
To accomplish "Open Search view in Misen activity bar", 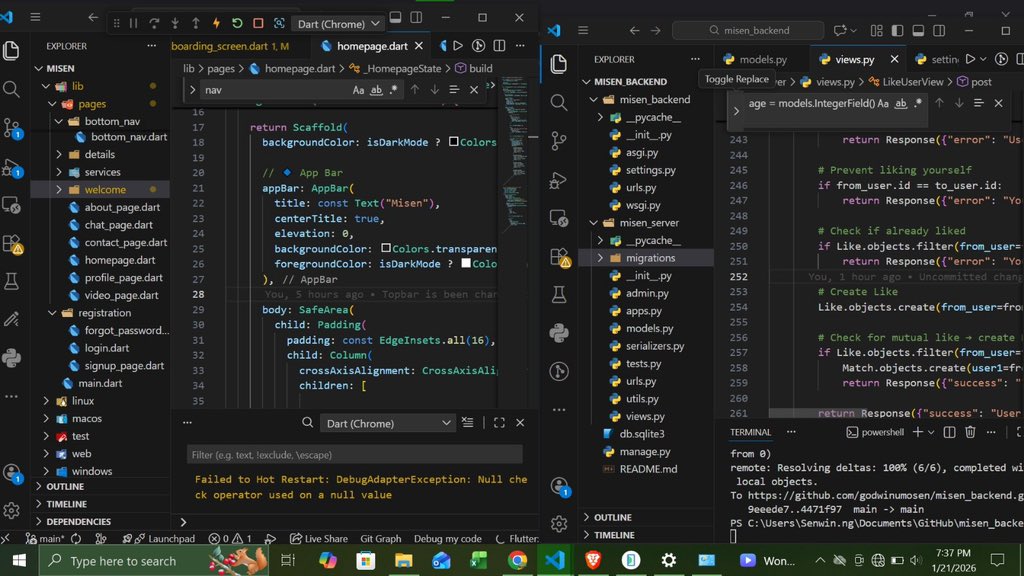I will (11, 89).
